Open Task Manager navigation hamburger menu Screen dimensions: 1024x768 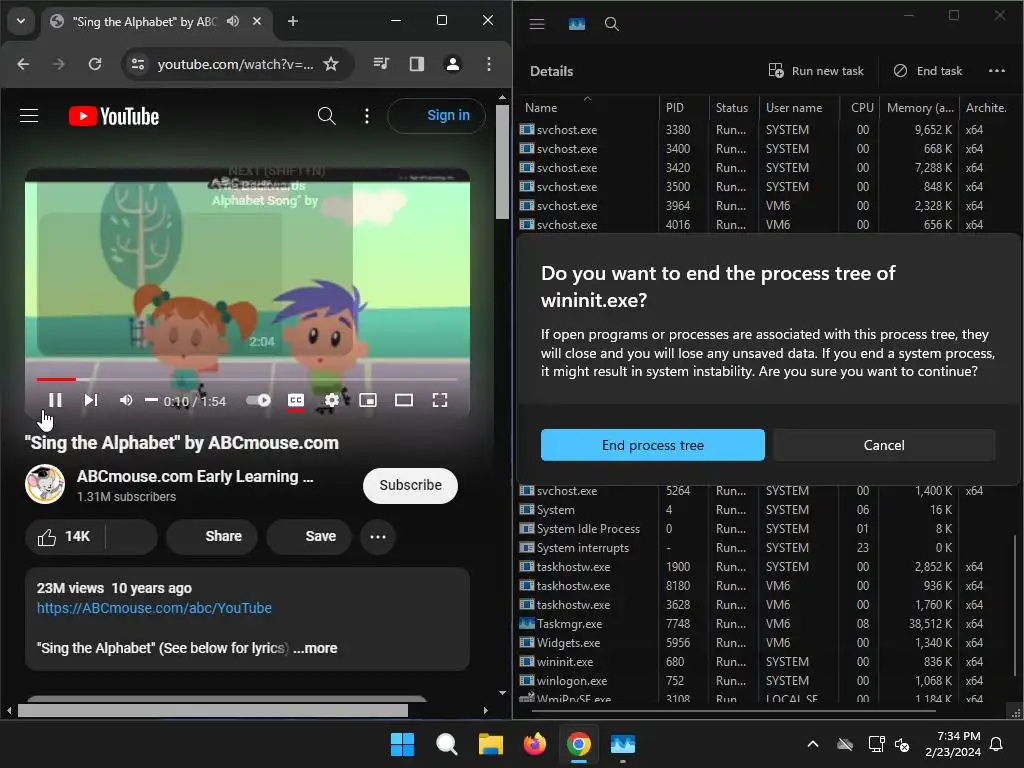click(537, 24)
